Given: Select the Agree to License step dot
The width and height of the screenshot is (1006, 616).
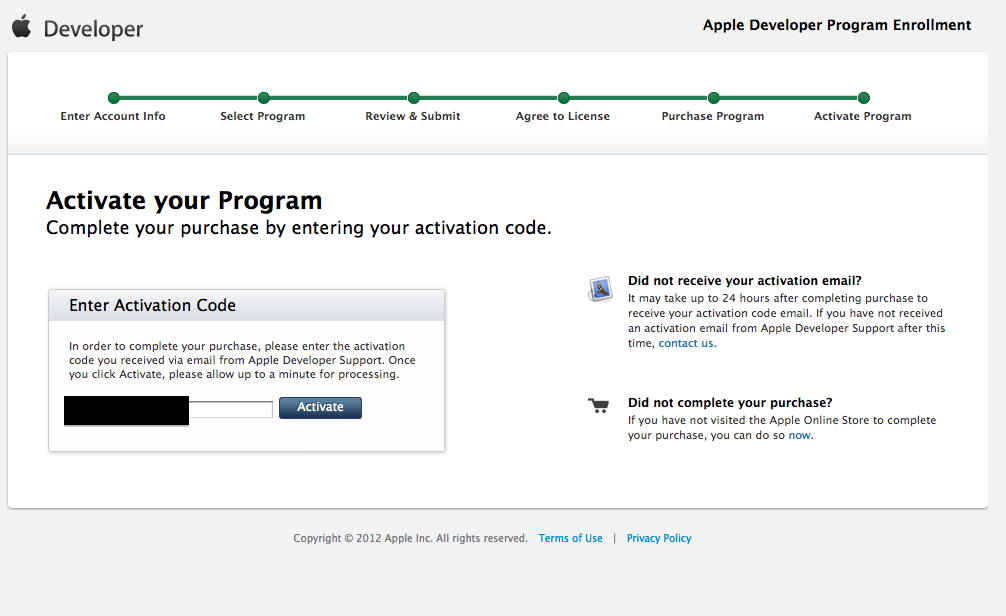Looking at the screenshot, I should 563,98.
